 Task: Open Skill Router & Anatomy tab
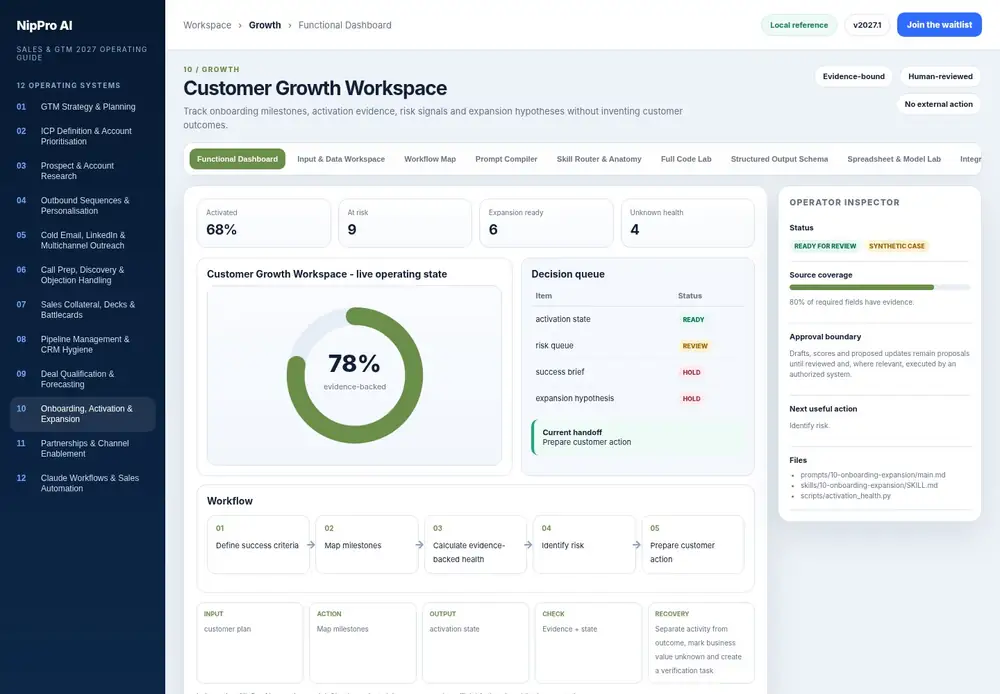[x=599, y=159]
